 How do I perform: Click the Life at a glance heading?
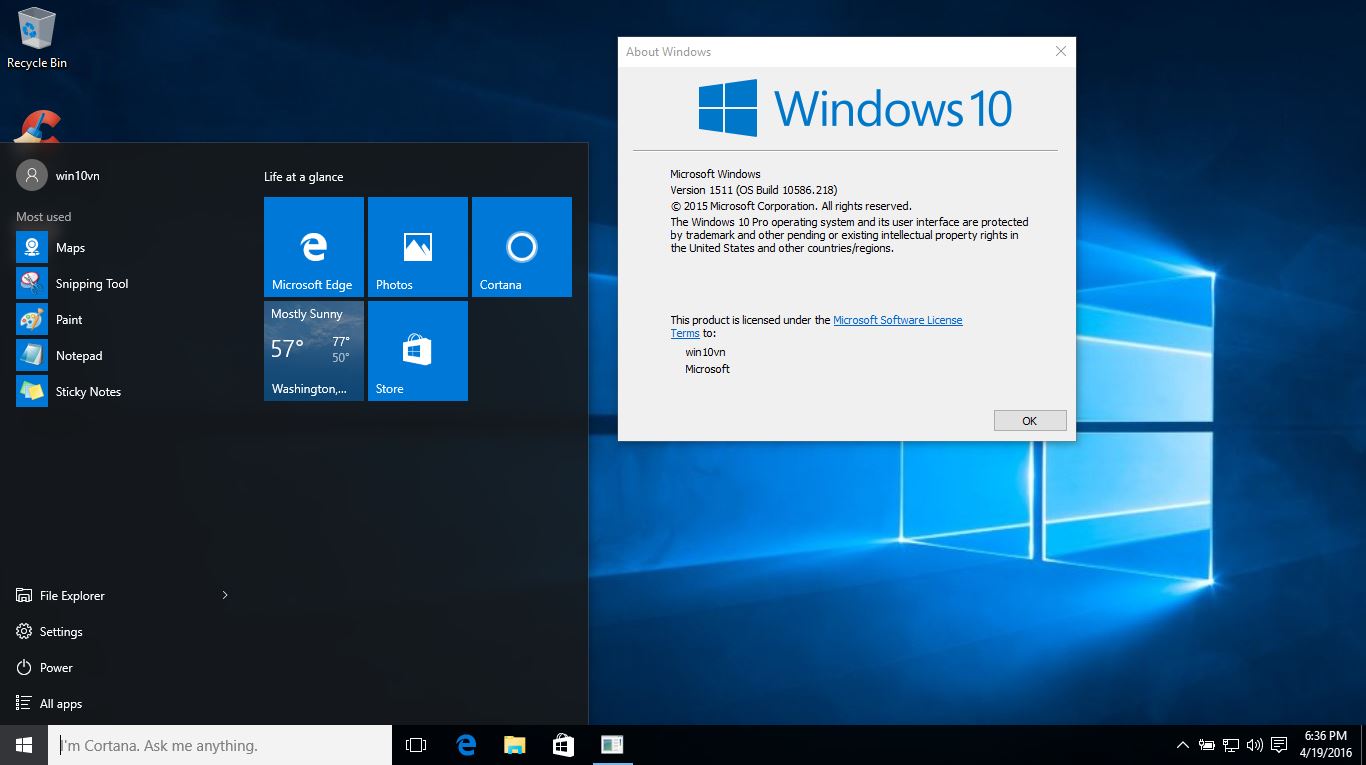tap(303, 177)
